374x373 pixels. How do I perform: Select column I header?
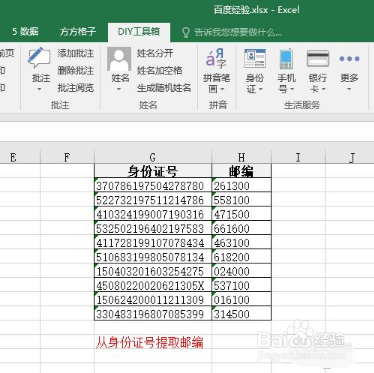click(x=298, y=157)
